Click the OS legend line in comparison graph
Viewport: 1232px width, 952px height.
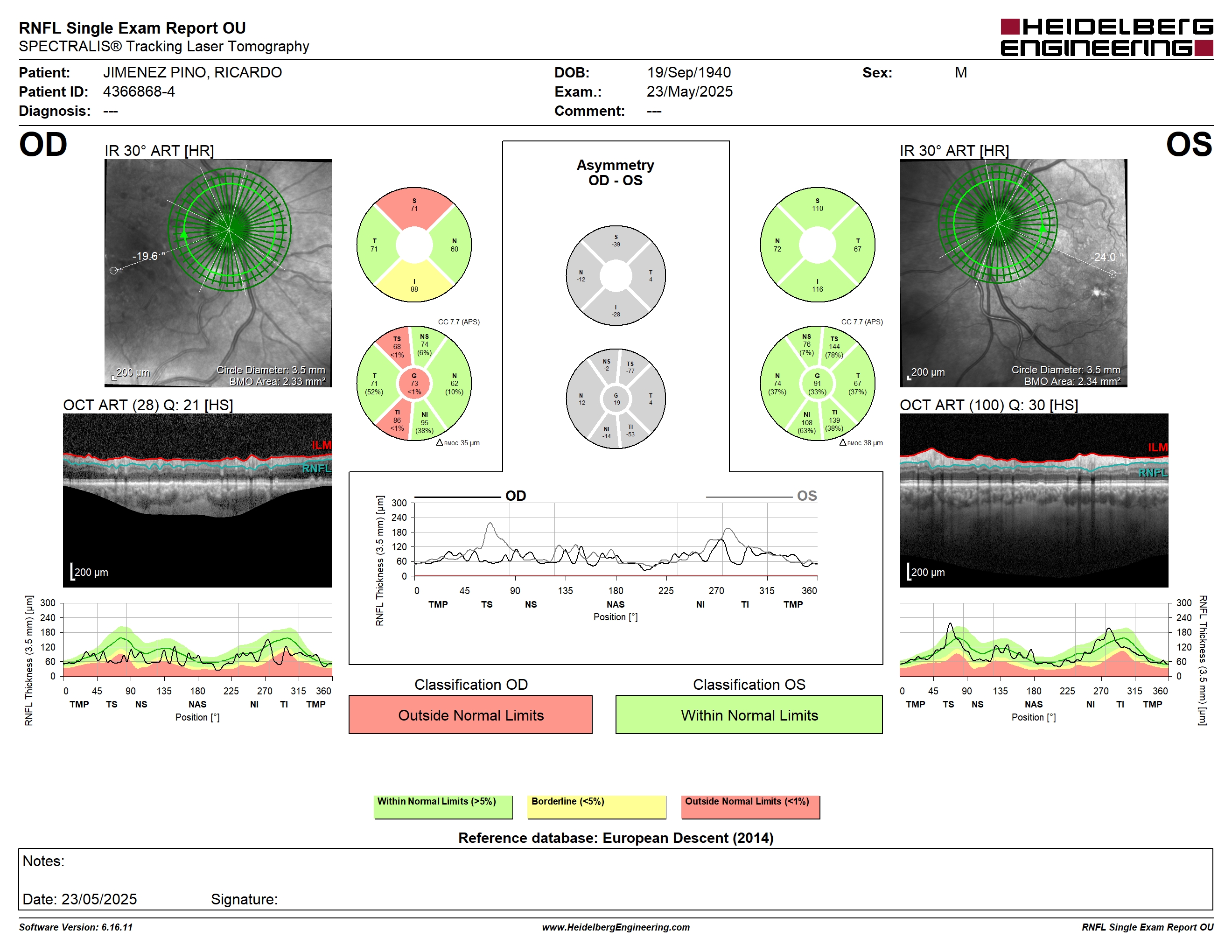[749, 497]
